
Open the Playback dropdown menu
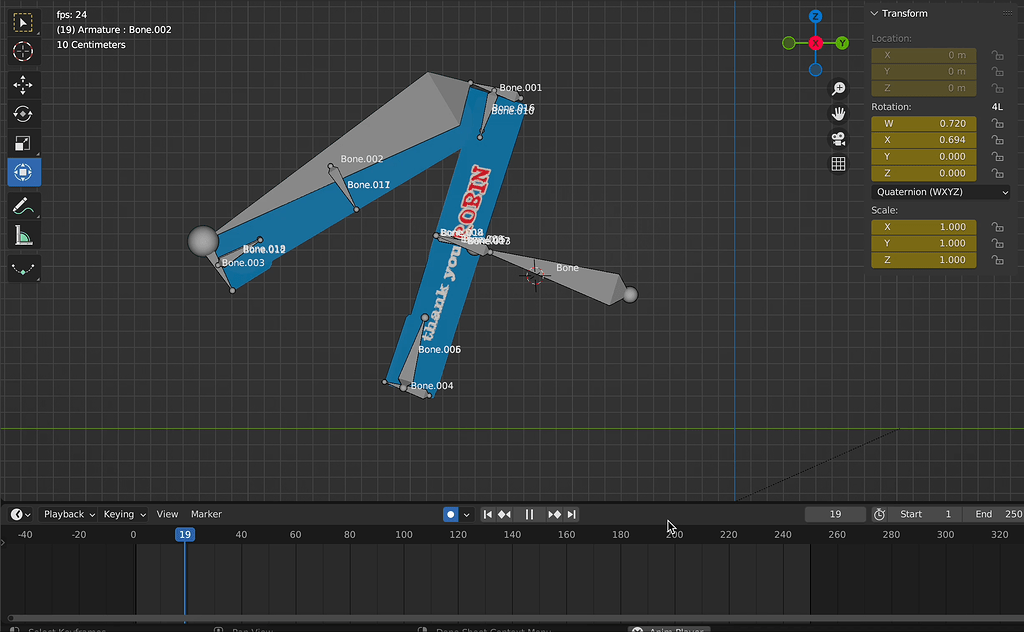(x=69, y=514)
